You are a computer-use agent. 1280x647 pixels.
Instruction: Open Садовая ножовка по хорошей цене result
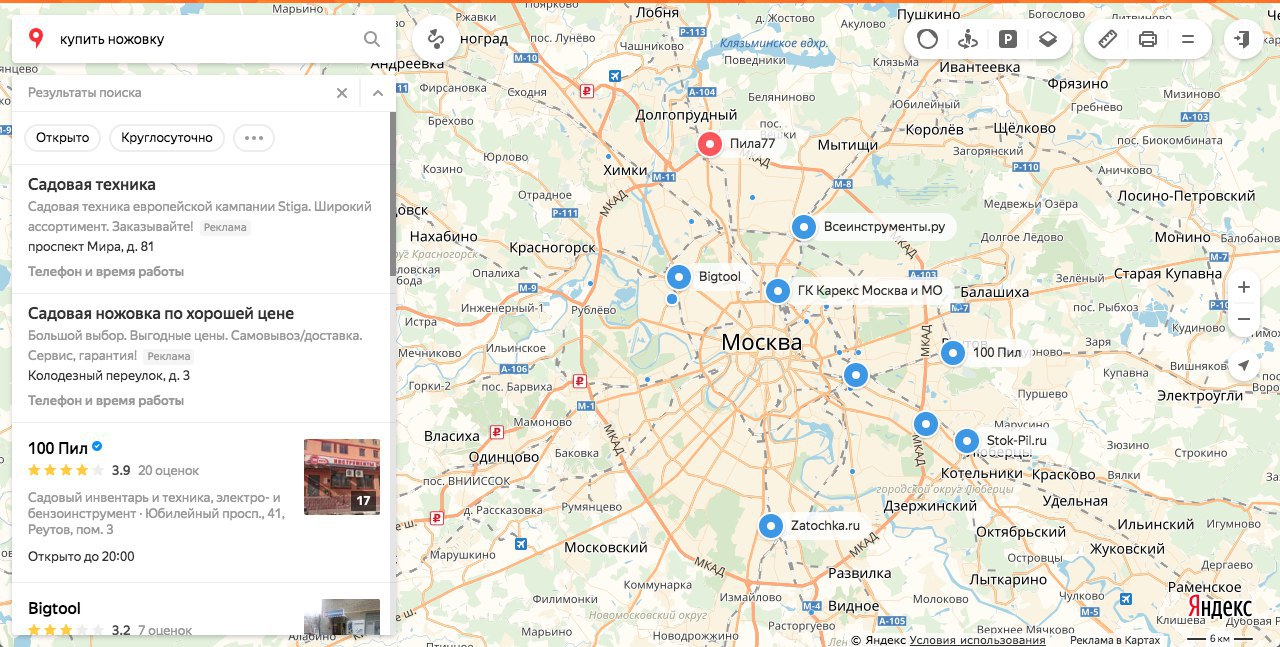pyautogui.click(x=161, y=314)
